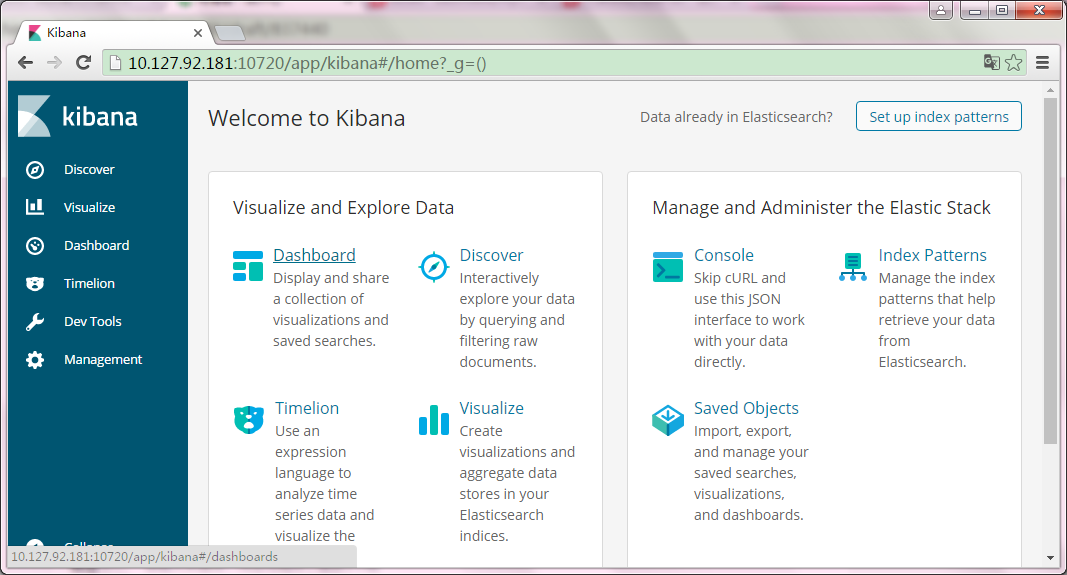Screen dimensions: 1067x575
Task: Open the Discover link in Explore Data
Action: [491, 255]
